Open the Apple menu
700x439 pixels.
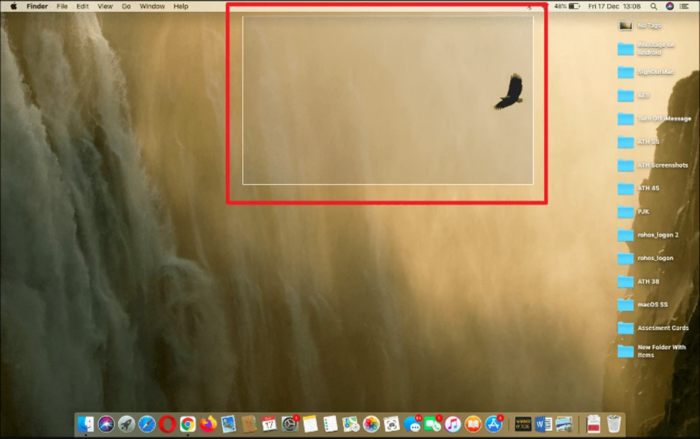click(13, 6)
